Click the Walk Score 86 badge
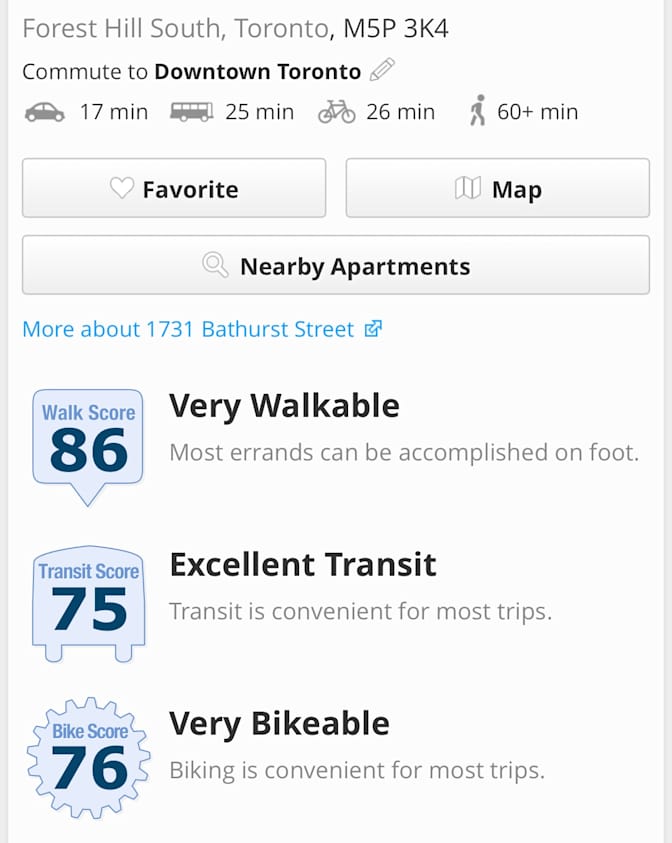The width and height of the screenshot is (672, 843). click(x=88, y=441)
